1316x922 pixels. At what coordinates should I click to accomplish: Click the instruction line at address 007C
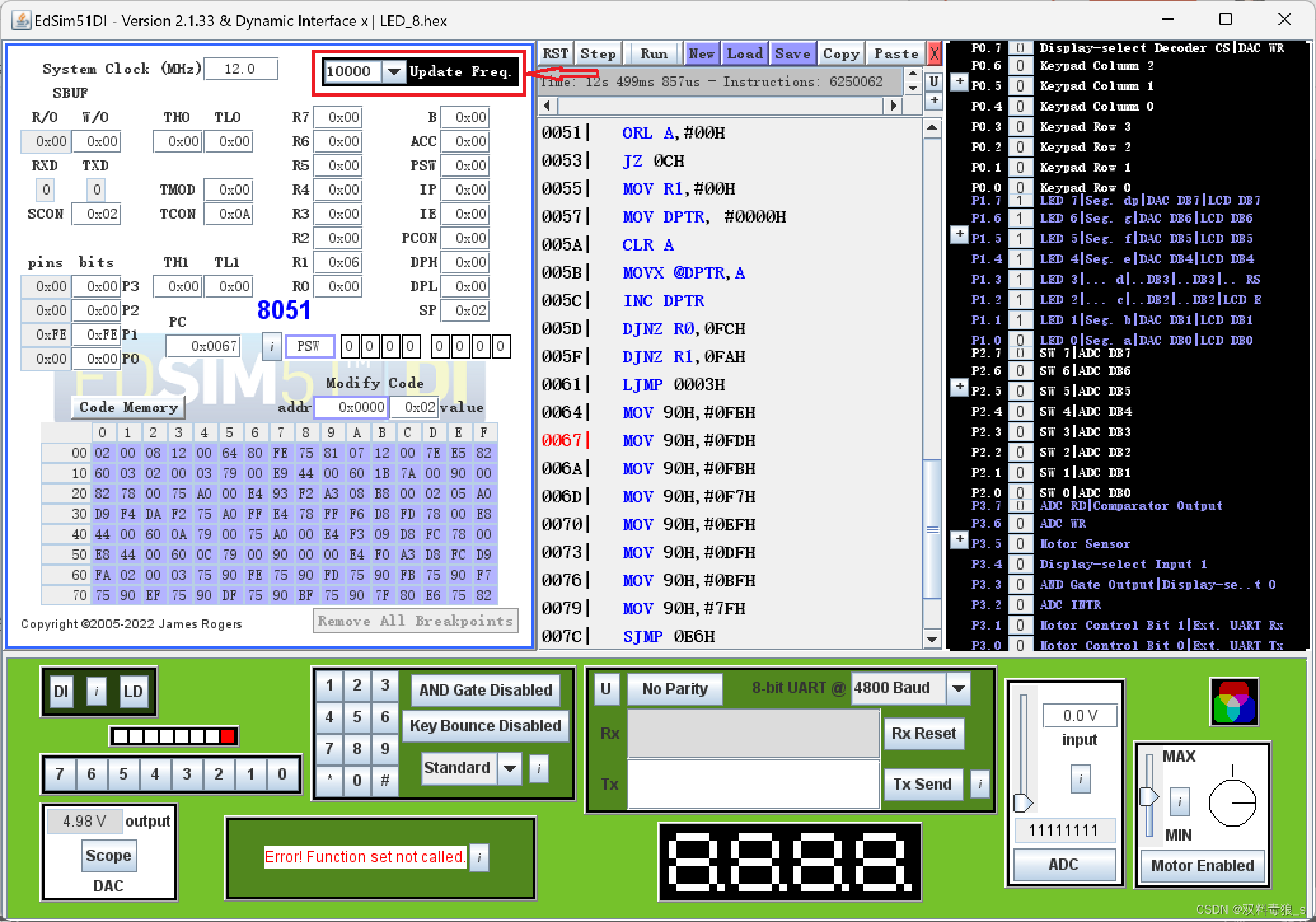pos(628,636)
